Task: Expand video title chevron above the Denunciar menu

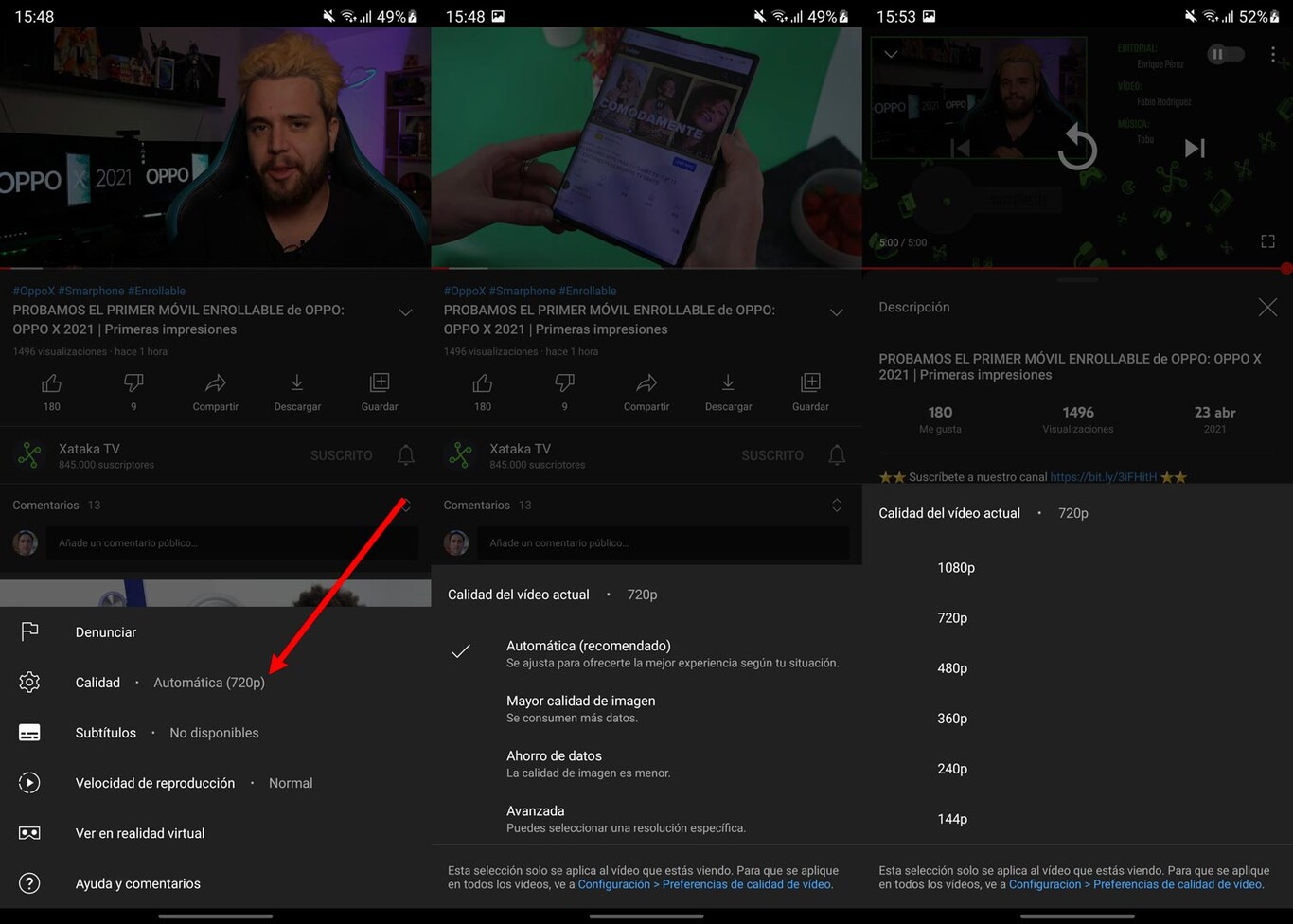Action: click(405, 312)
